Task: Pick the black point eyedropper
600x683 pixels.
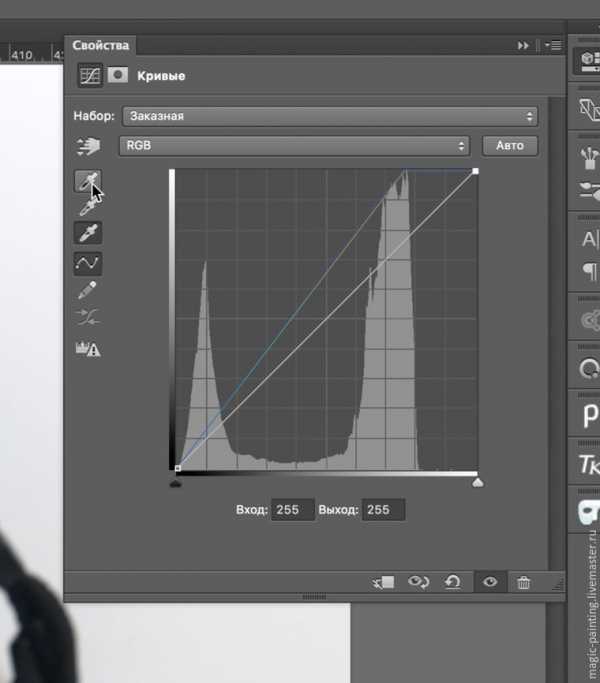Action: (88, 180)
